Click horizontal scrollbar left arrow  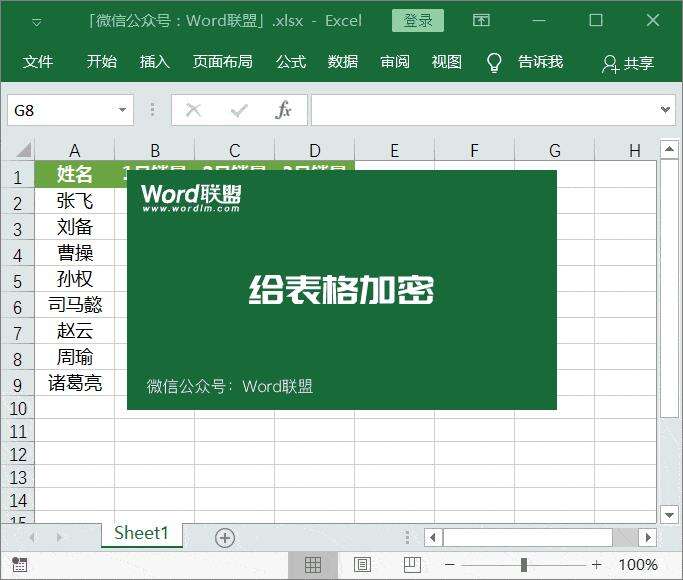[x=433, y=537]
